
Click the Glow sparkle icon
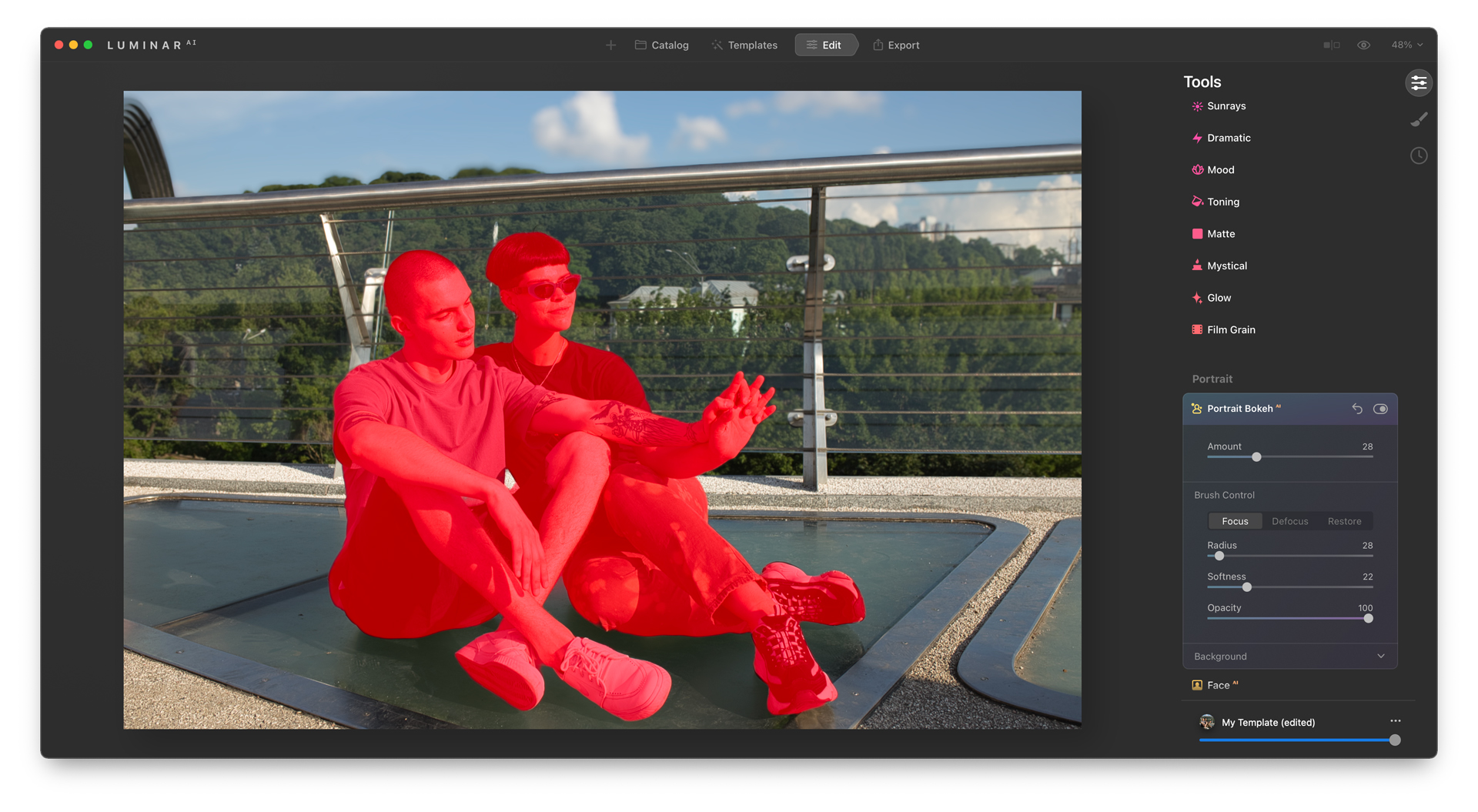pyautogui.click(x=1197, y=298)
